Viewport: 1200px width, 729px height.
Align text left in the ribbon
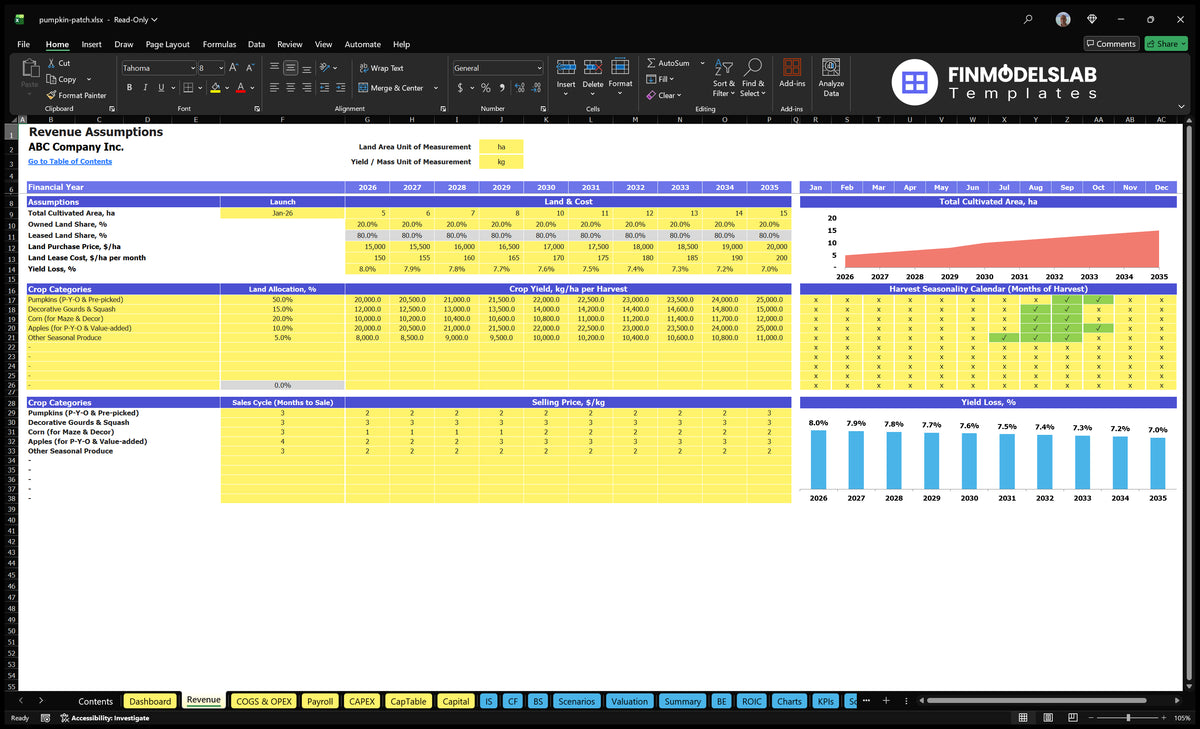(274, 88)
